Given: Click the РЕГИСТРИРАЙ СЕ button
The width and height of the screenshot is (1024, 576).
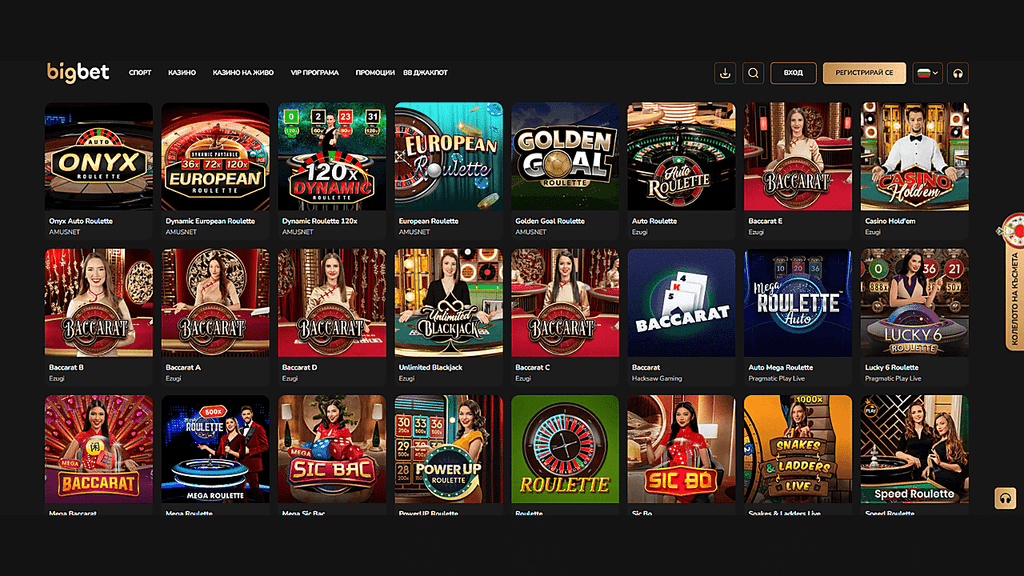Looking at the screenshot, I should [x=864, y=73].
